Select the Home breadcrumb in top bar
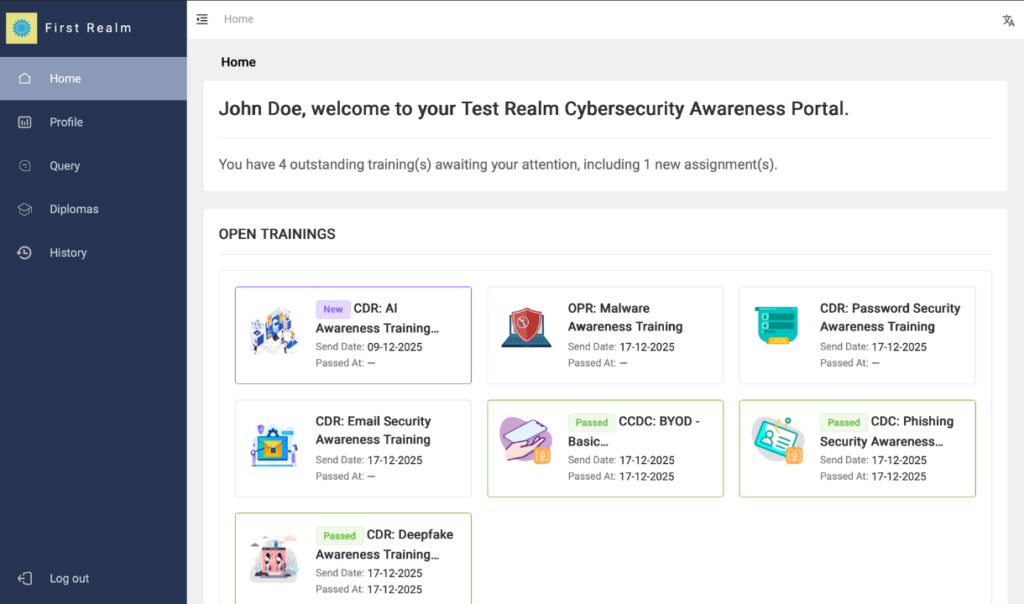 [x=238, y=19]
